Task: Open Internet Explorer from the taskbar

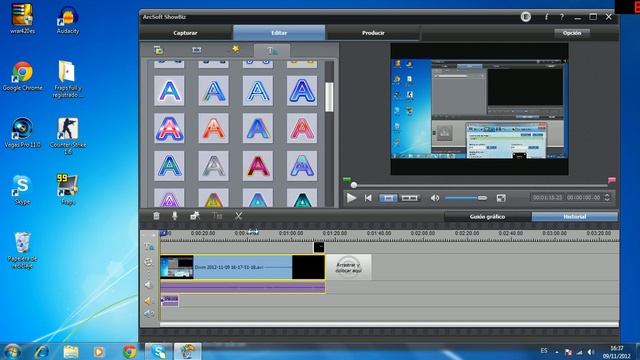Action: pyautogui.click(x=42, y=351)
